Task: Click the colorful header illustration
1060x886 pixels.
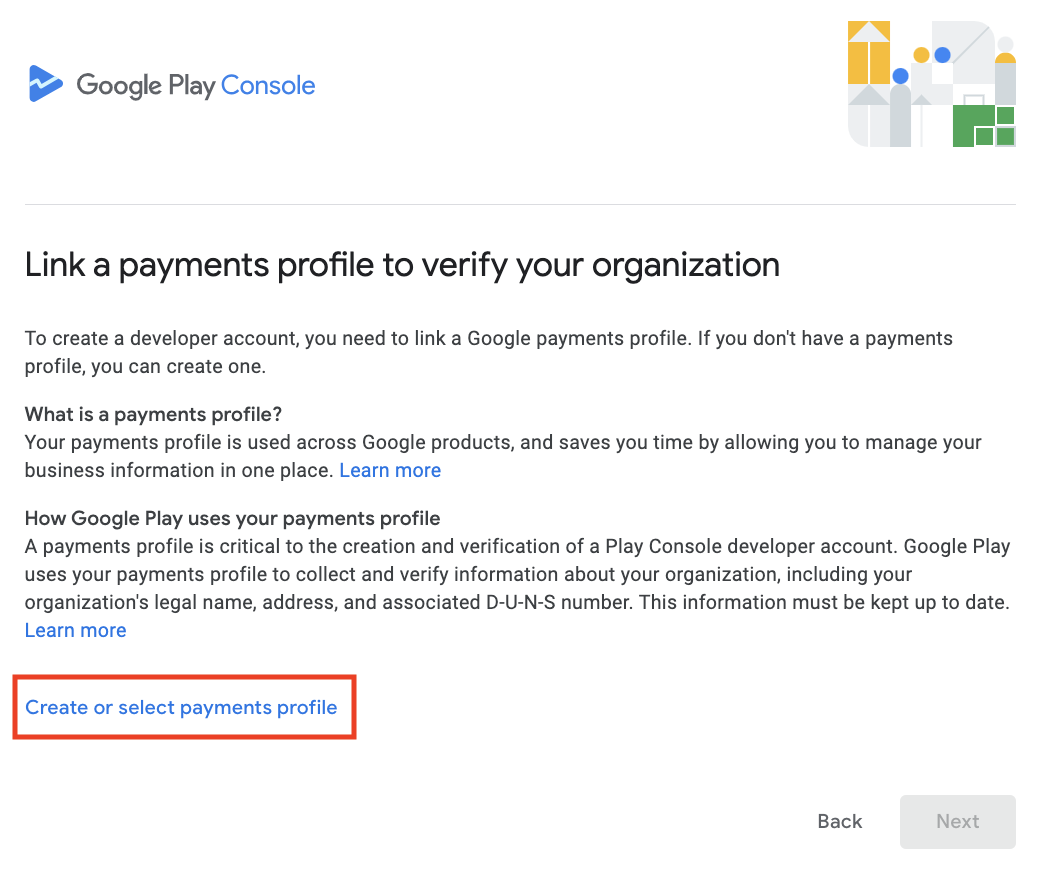Action: coord(932,84)
